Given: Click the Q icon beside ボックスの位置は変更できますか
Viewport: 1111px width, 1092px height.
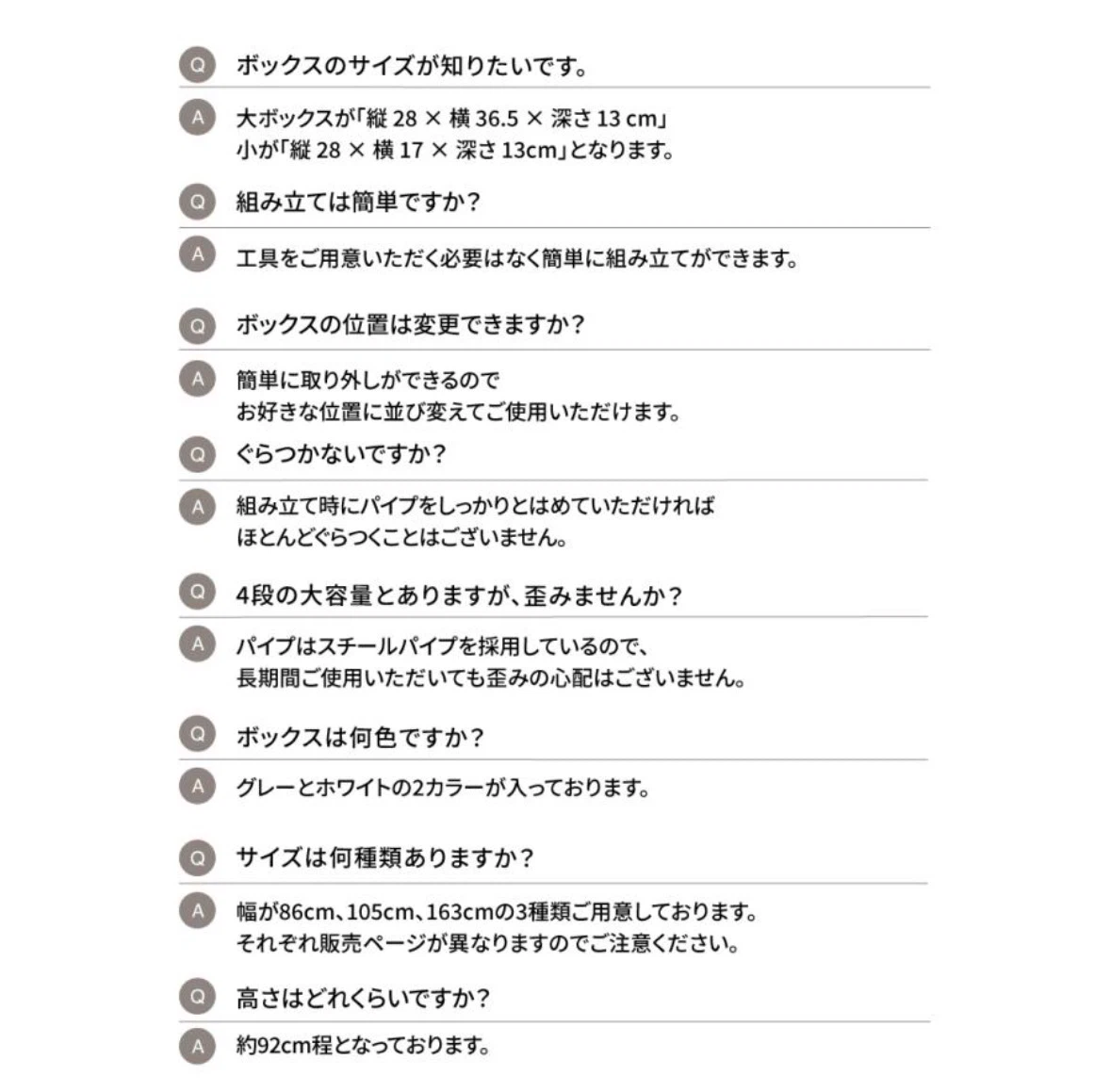Looking at the screenshot, I should click(197, 326).
